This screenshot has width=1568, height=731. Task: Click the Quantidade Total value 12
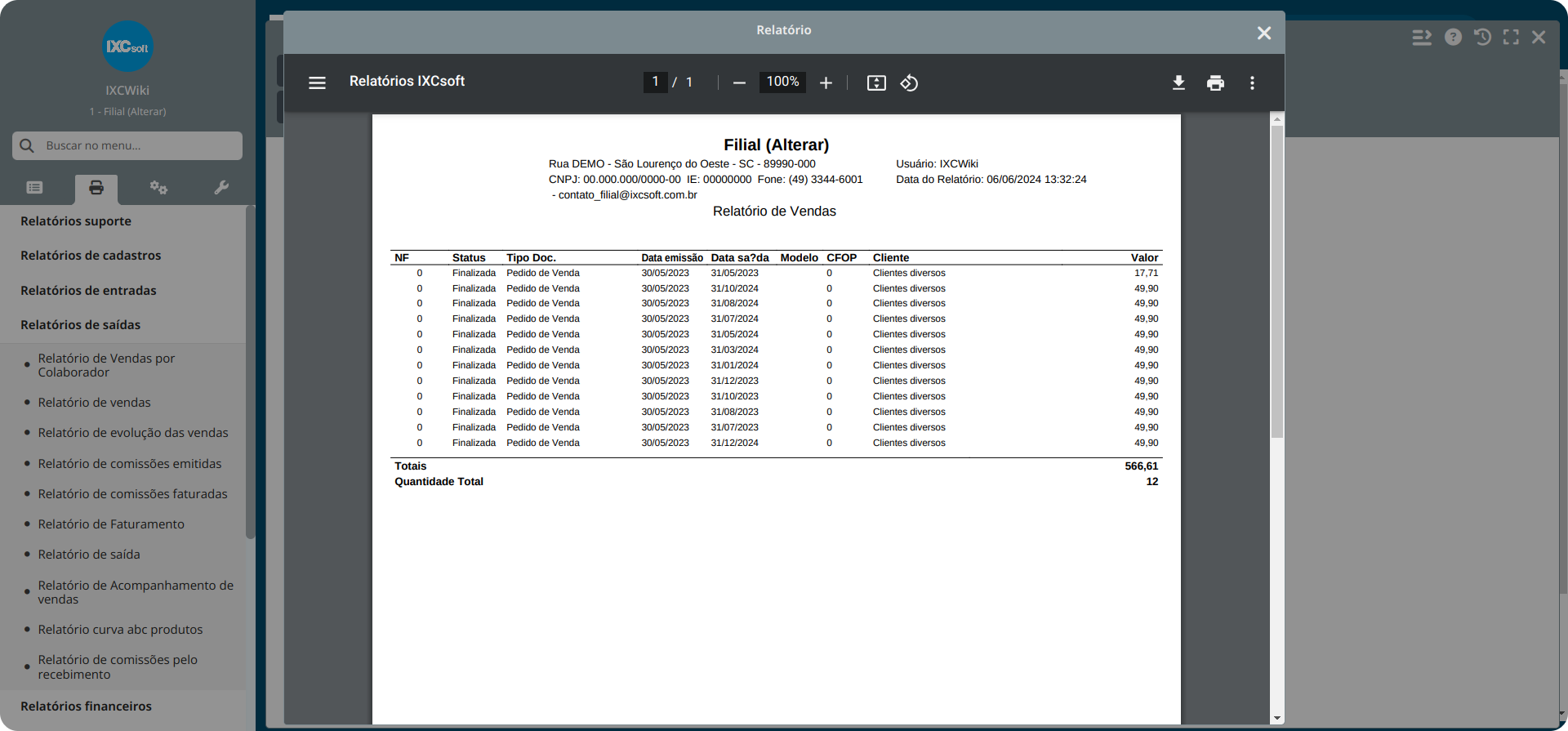1151,482
